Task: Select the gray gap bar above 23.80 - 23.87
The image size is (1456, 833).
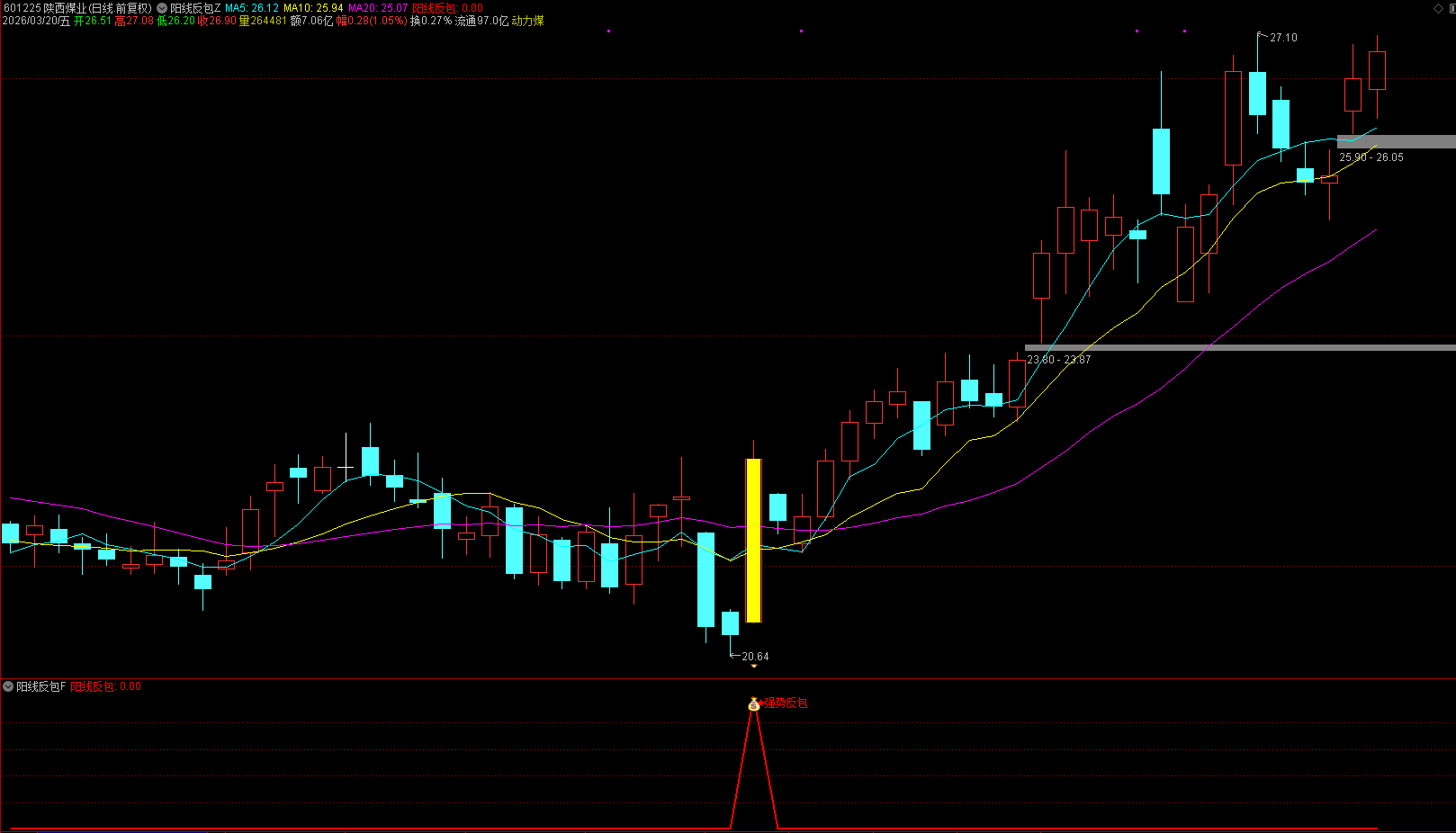Action: 1240,348
